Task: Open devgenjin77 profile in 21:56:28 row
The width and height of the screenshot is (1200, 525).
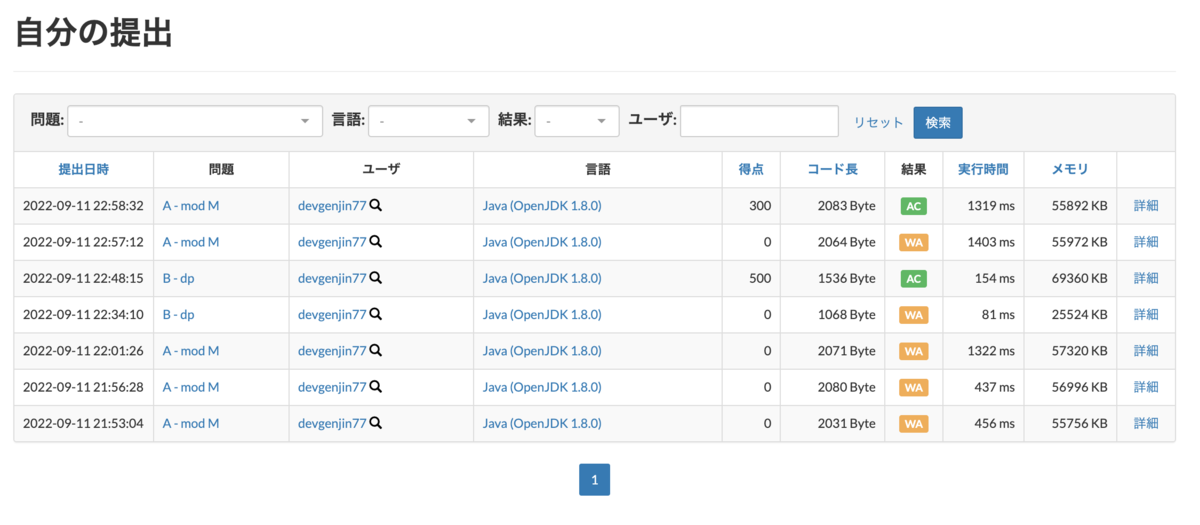Action: click(x=332, y=387)
